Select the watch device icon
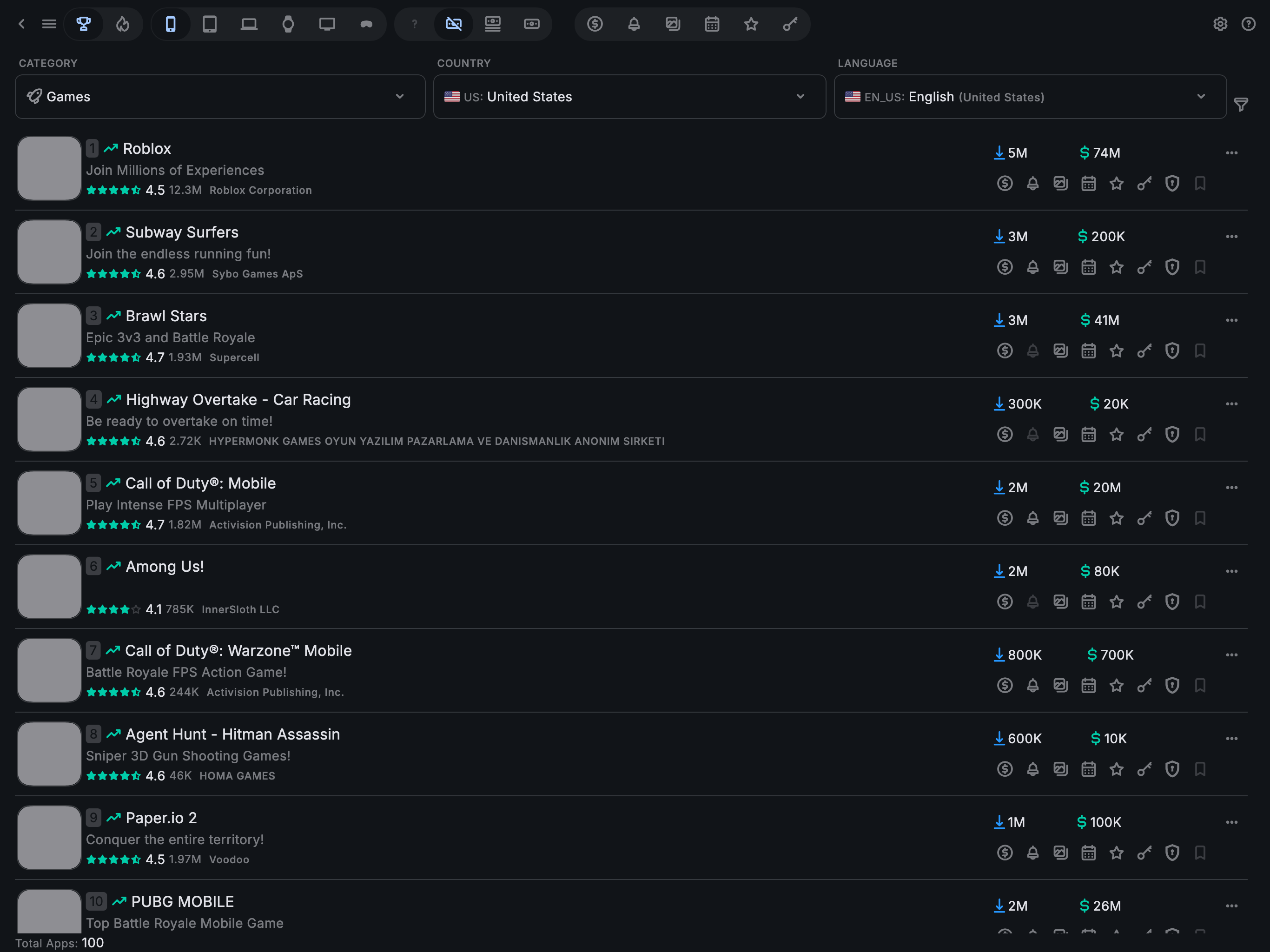 (x=288, y=24)
